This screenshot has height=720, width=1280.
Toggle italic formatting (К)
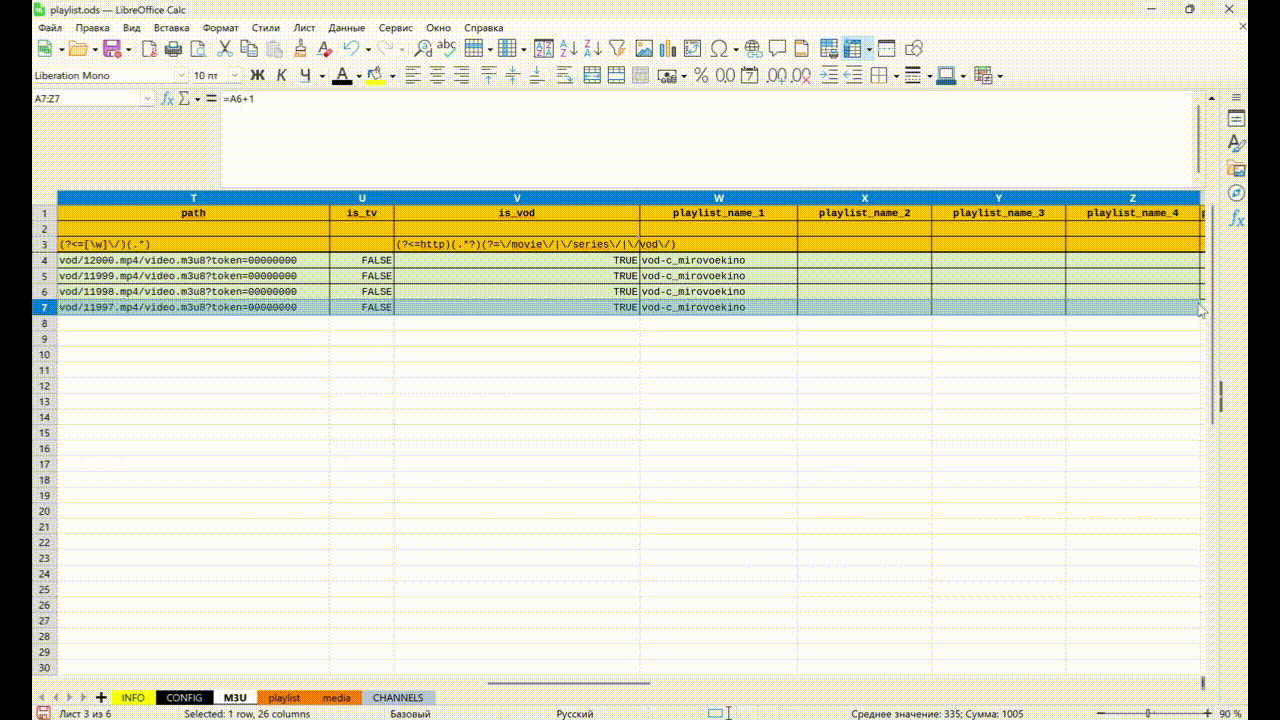281,75
